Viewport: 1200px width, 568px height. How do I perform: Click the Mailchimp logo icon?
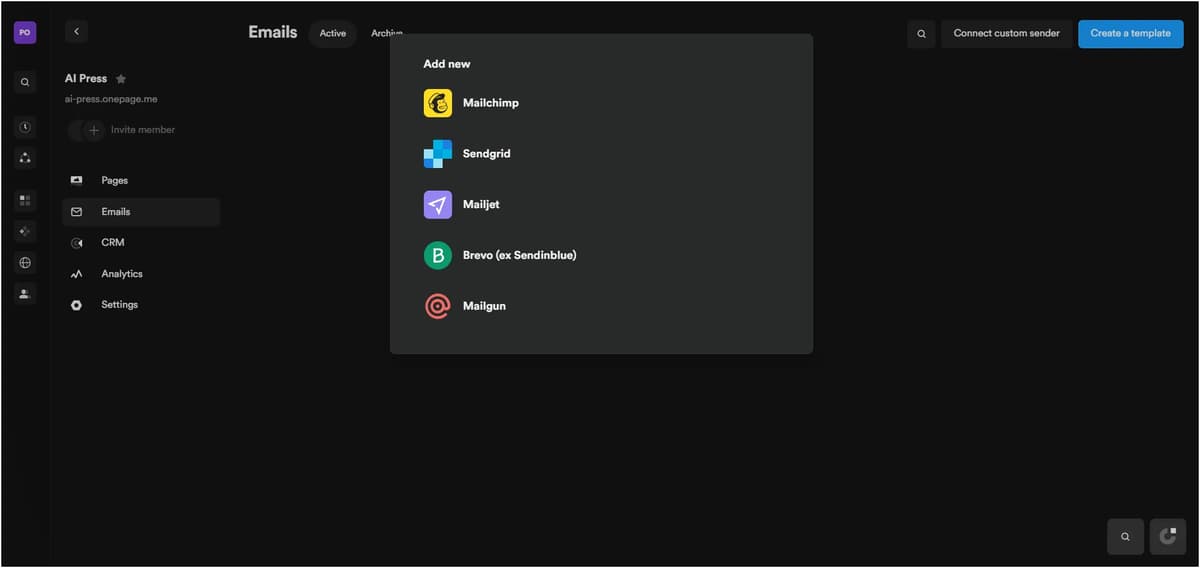tap(438, 103)
